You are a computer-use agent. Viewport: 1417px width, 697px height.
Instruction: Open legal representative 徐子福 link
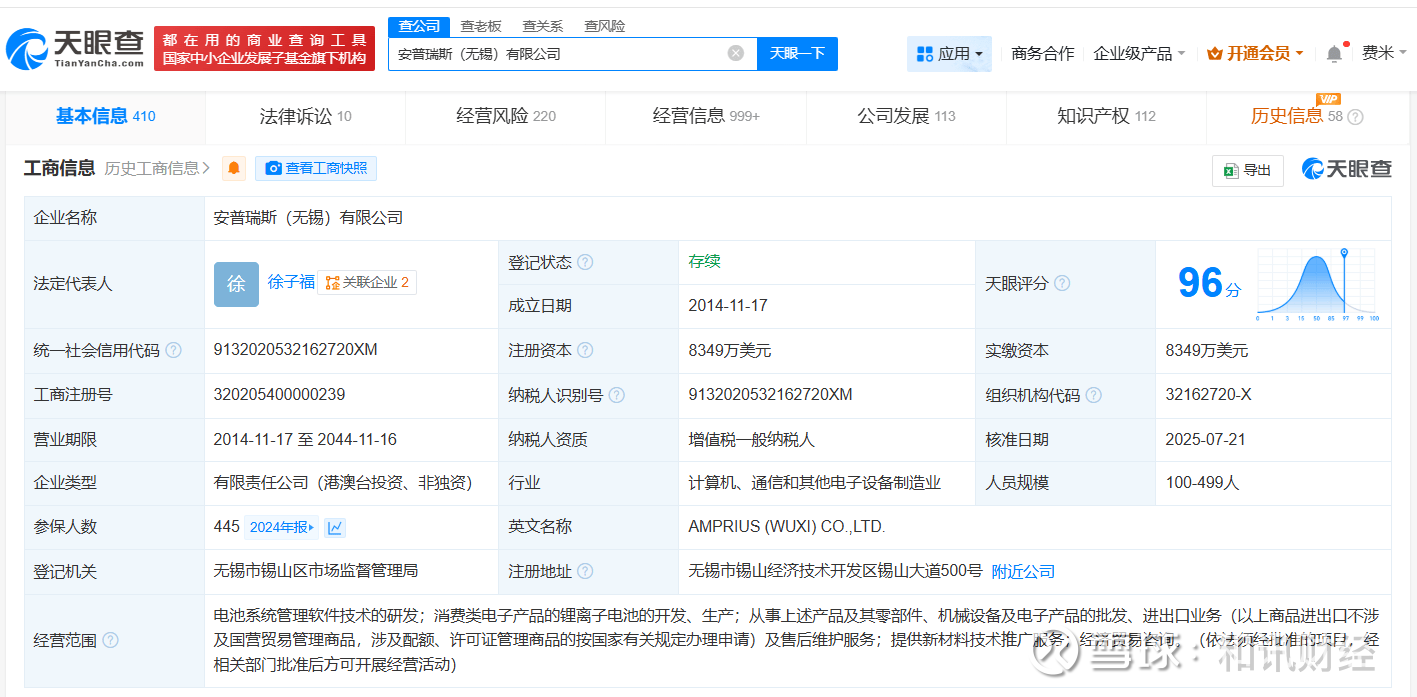click(x=291, y=283)
